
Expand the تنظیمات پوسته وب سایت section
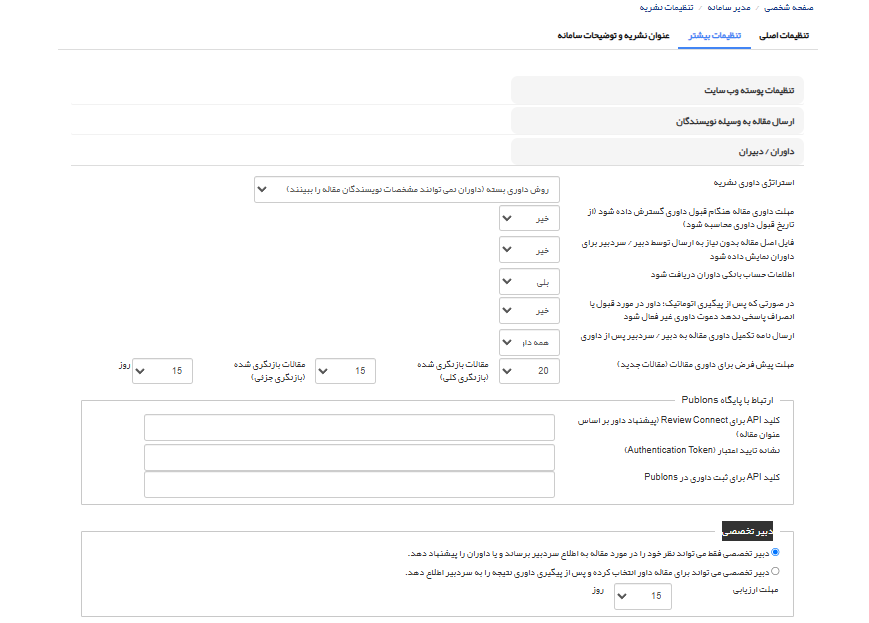coord(657,90)
